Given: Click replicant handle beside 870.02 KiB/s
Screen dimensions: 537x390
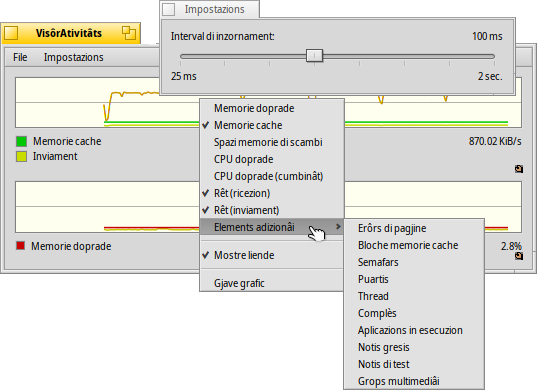Looking at the screenshot, I should [519, 169].
